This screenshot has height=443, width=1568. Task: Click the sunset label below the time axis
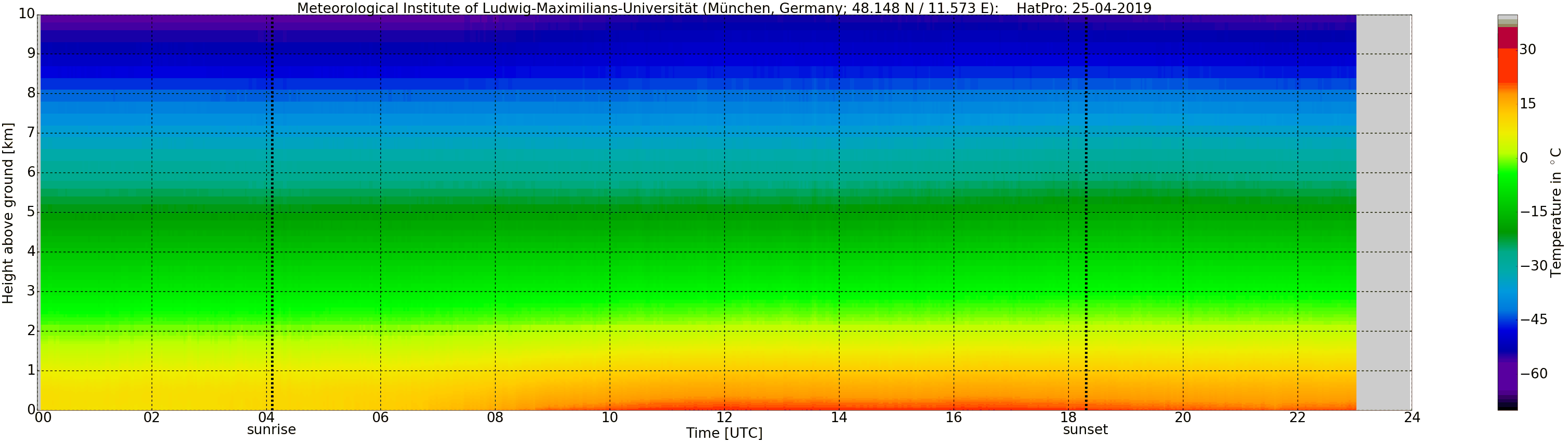coord(1085,429)
